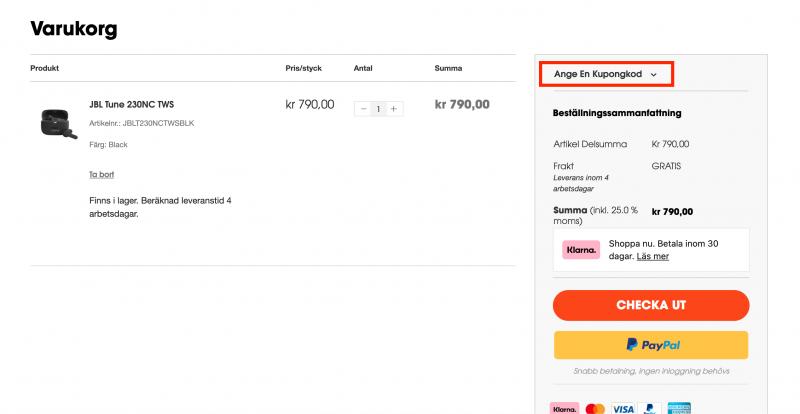The image size is (800, 414).
Task: Click the Summa inkl. 25.0 % moms label
Action: 595,215
